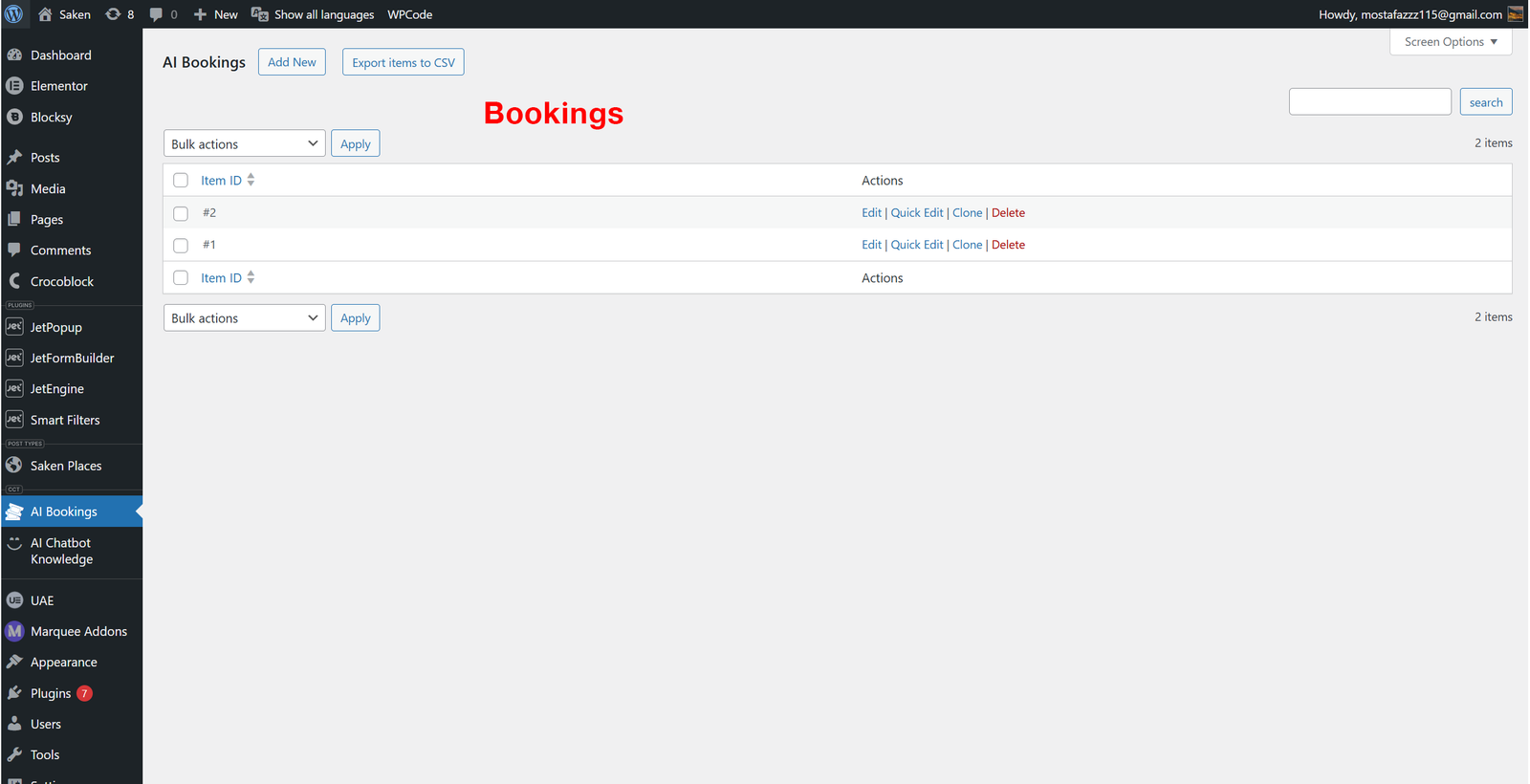
Task: Click the bookings search input field
Action: [1369, 102]
